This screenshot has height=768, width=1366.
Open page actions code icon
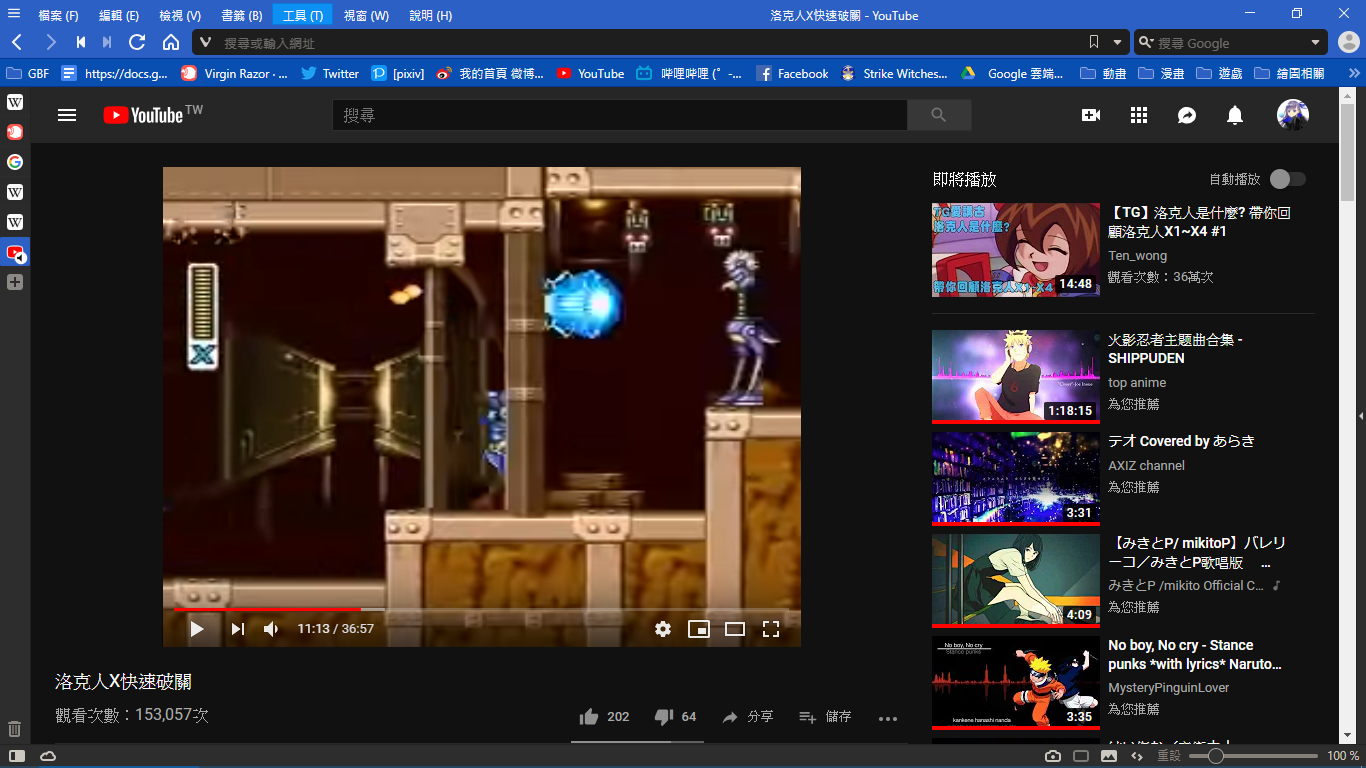(1136, 756)
